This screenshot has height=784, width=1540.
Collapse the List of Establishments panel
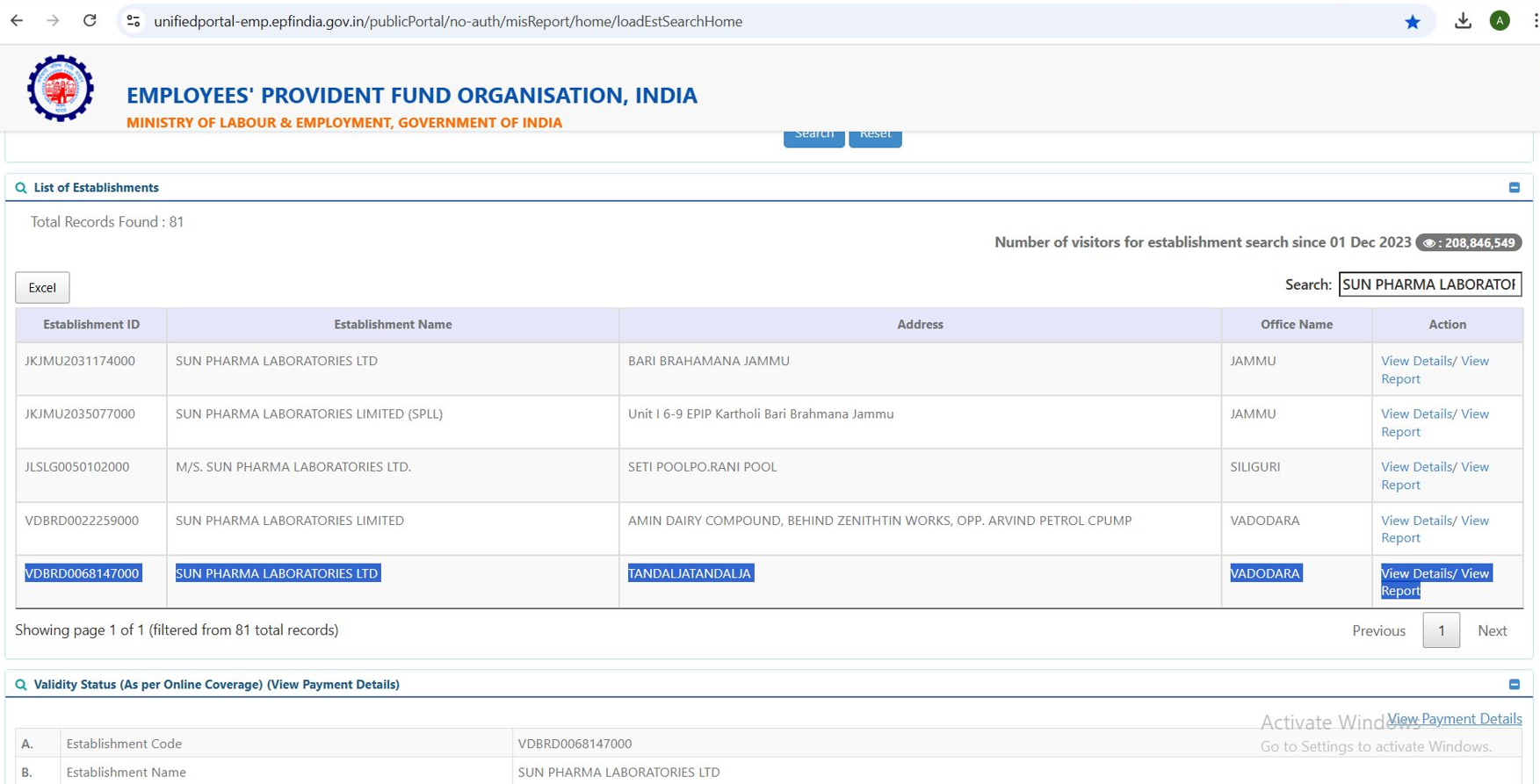click(x=1515, y=188)
